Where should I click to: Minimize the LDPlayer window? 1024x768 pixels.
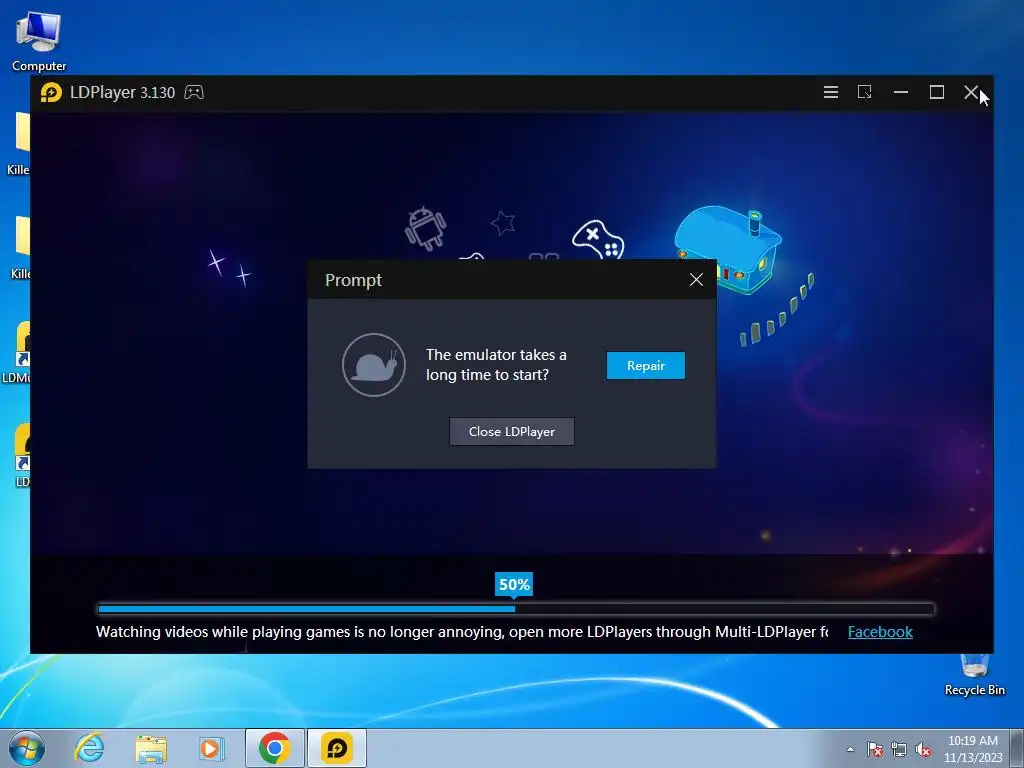901,92
